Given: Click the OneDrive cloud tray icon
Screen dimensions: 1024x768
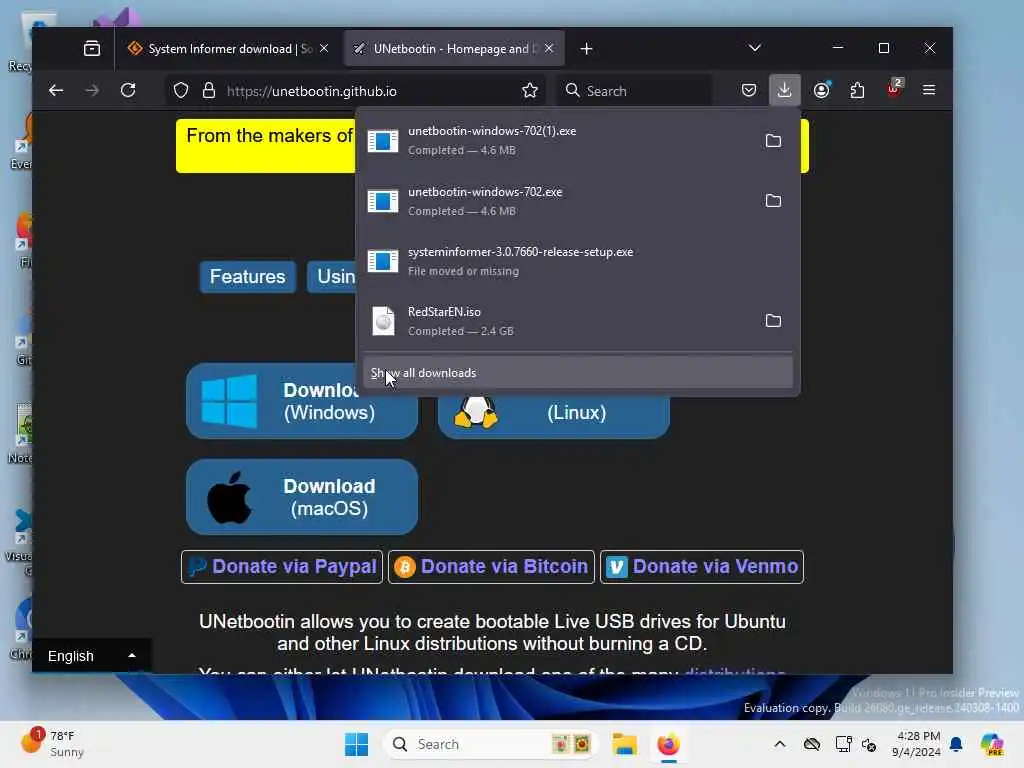Looking at the screenshot, I should click(x=812, y=744).
